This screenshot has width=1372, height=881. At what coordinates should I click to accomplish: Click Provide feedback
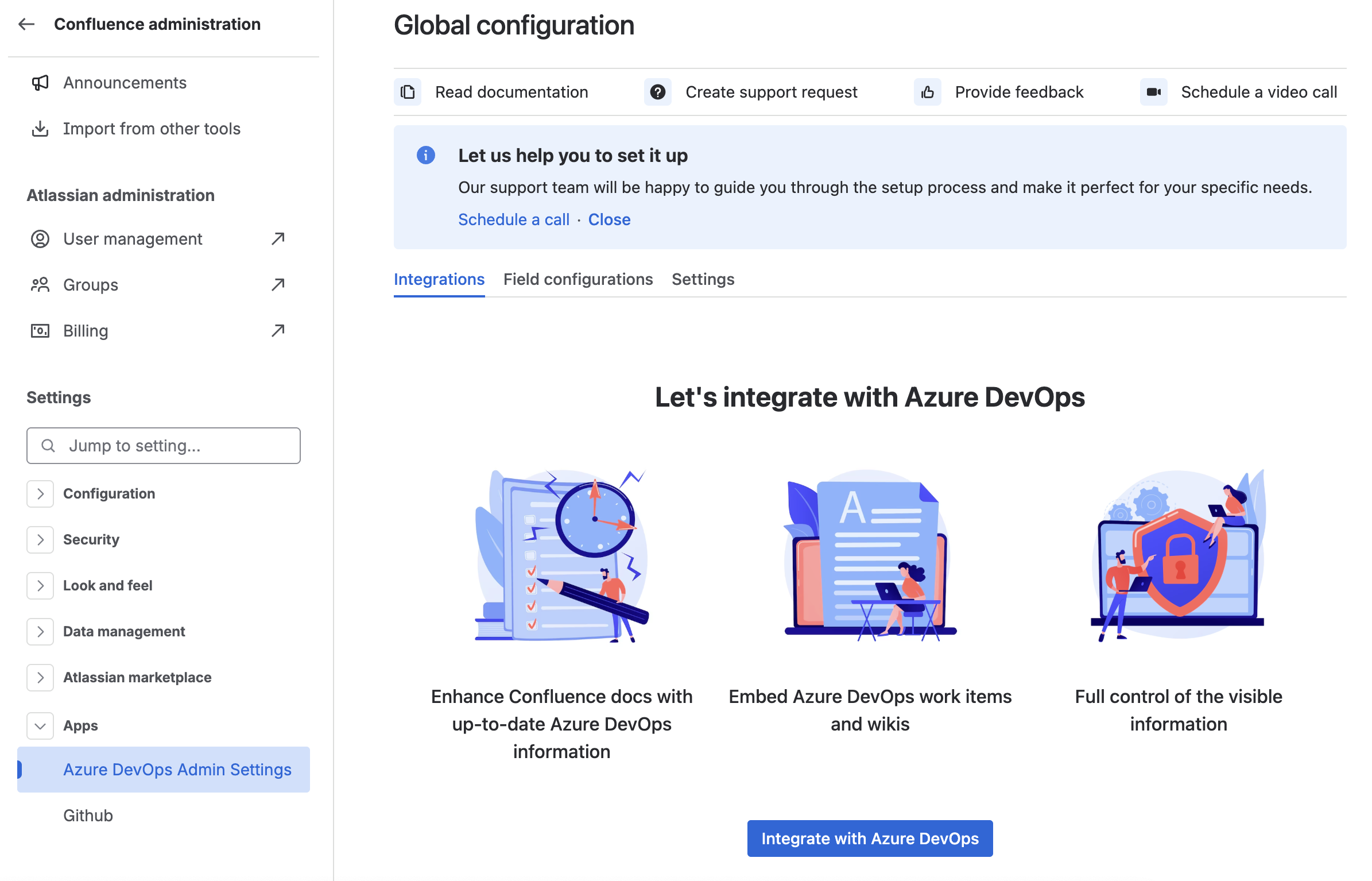pos(1020,92)
